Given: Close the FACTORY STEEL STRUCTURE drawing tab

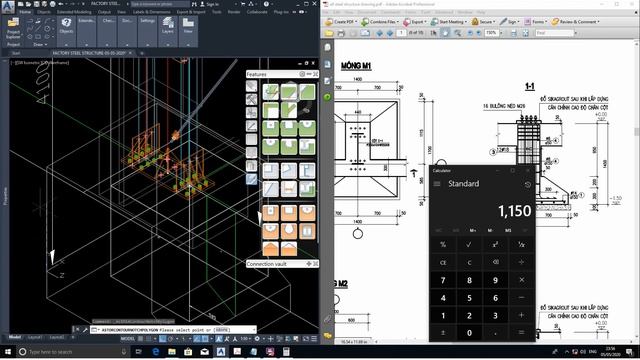Looking at the screenshot, I should point(131,53).
